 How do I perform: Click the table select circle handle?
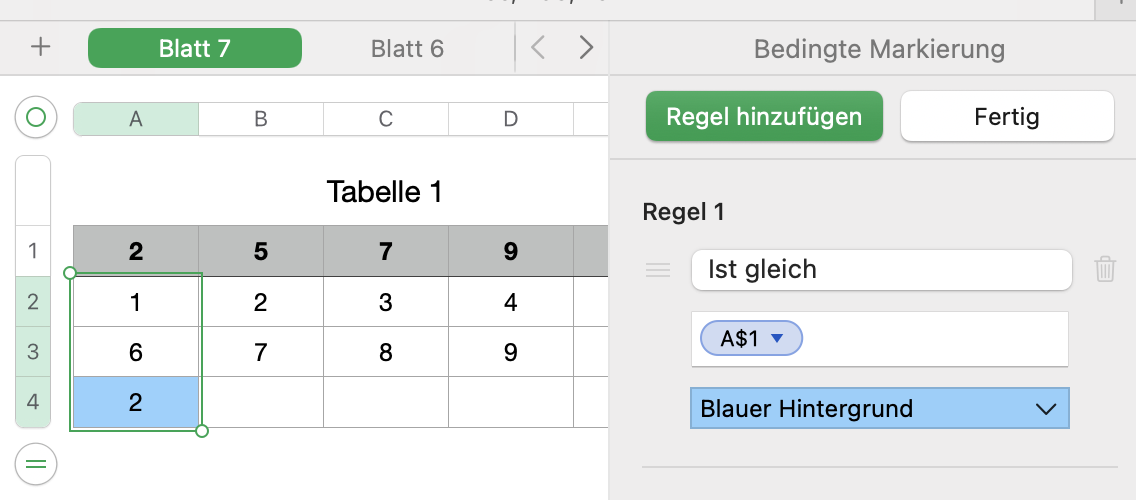tap(36, 118)
